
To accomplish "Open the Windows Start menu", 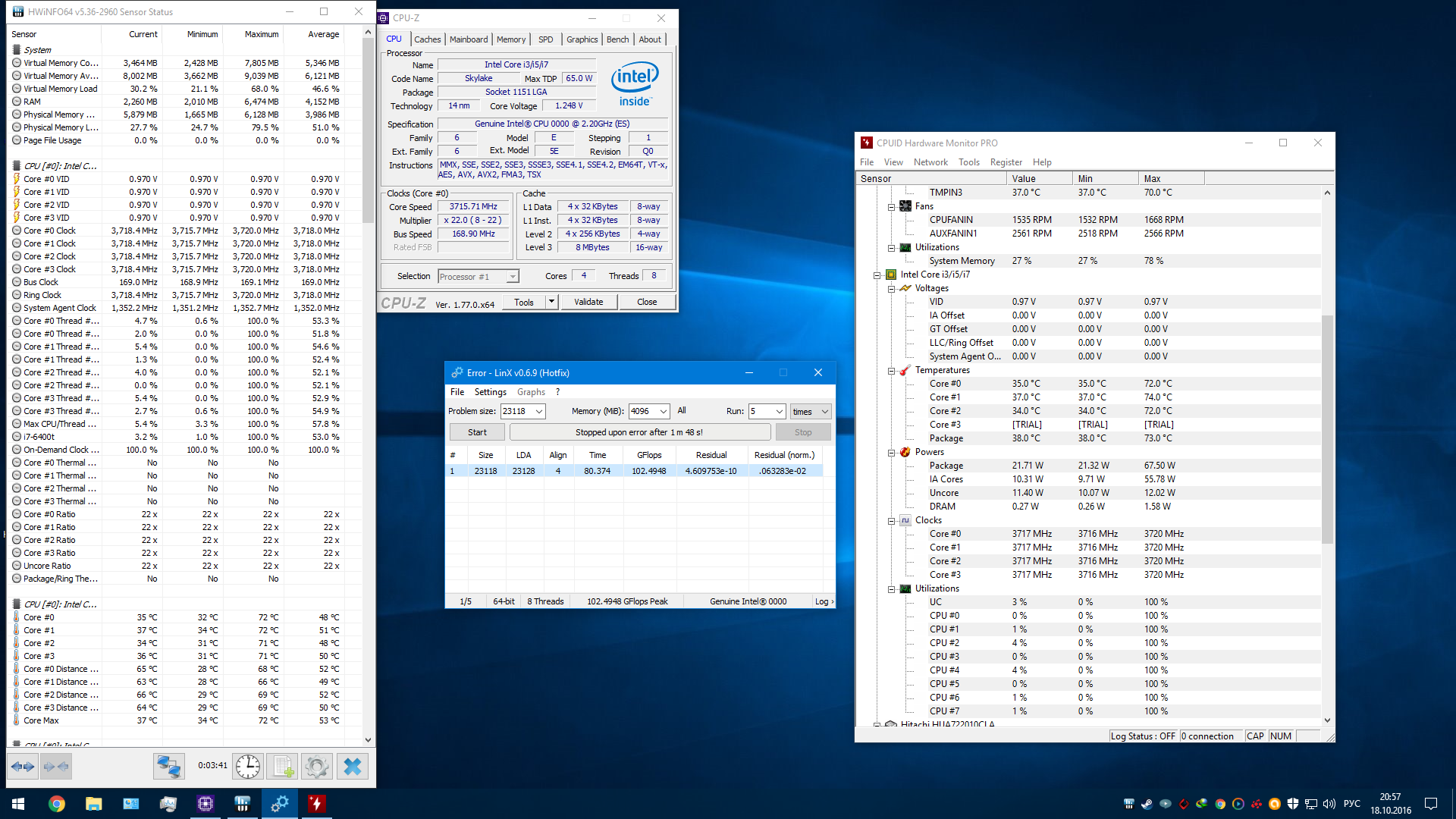I will (x=18, y=803).
